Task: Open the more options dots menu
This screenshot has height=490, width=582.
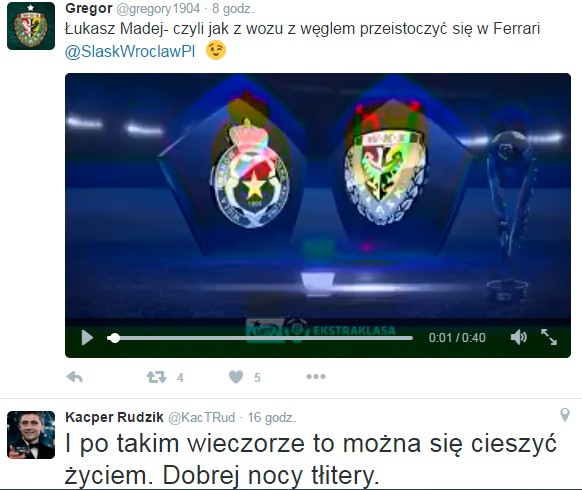Action: tap(316, 376)
